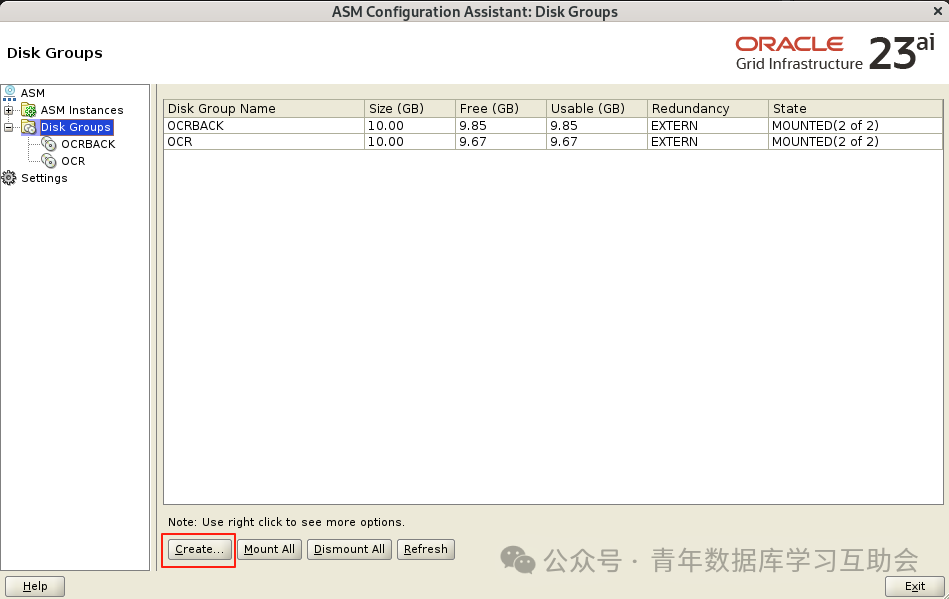This screenshot has height=599, width=949.
Task: Click the 9.67 Usable (GB) cell
Action: coord(597,142)
